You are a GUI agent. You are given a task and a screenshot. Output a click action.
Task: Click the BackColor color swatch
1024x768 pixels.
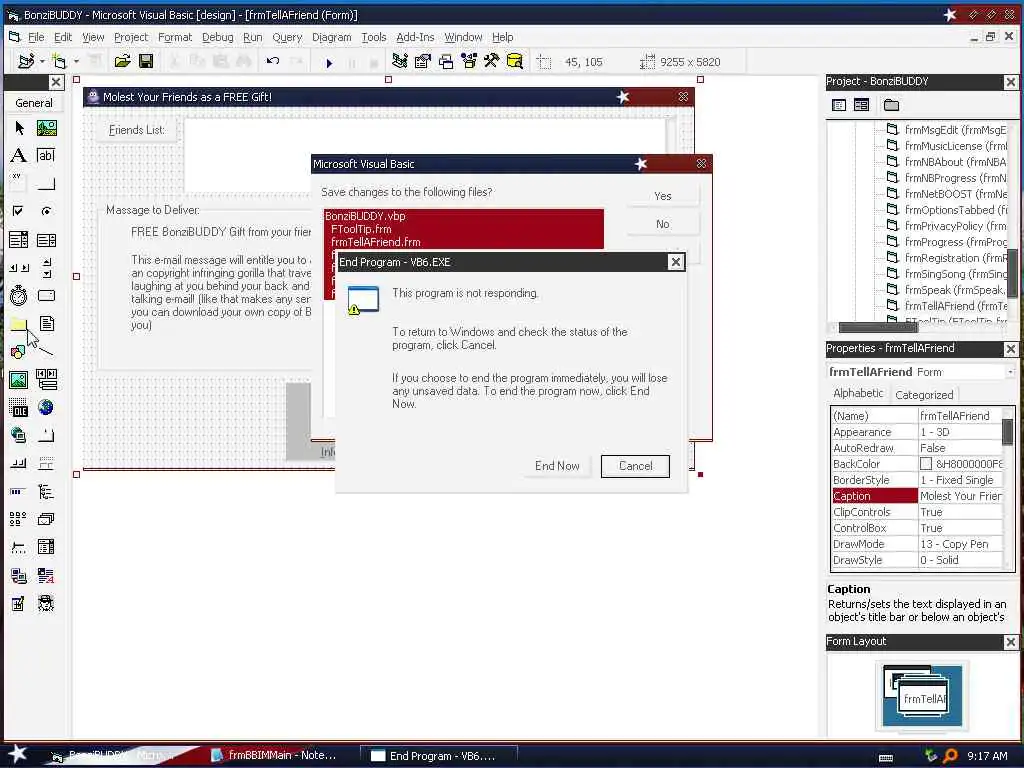(926, 464)
